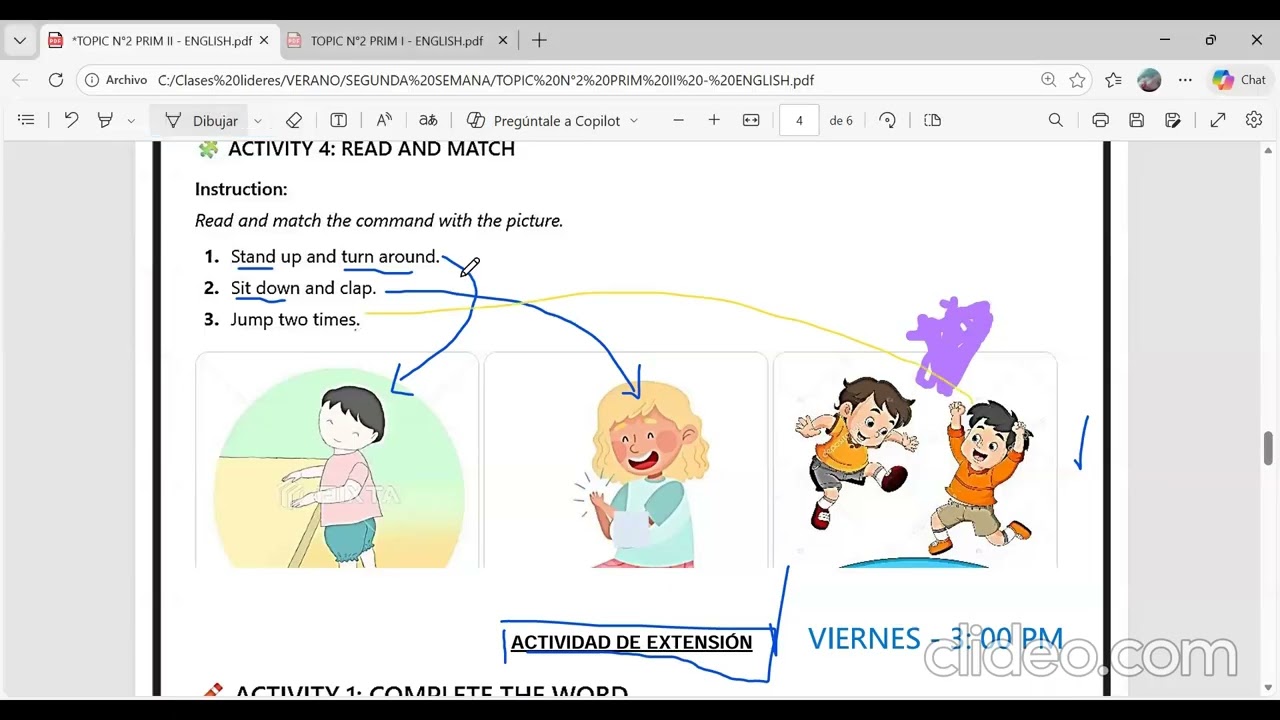Viewport: 1280px width, 720px height.
Task: Fit the page to width
Action: (751, 120)
